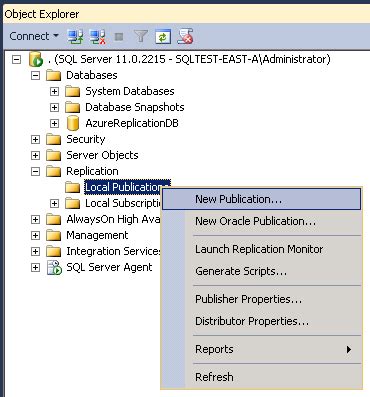Select the Security tree item
Viewport: 370px width, 397px height.
[x=86, y=139]
